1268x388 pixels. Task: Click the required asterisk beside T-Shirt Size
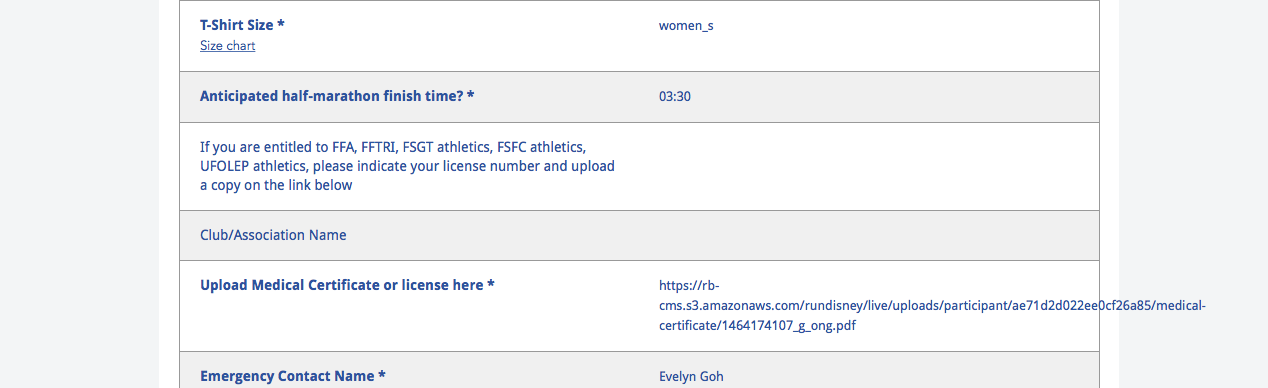click(281, 25)
